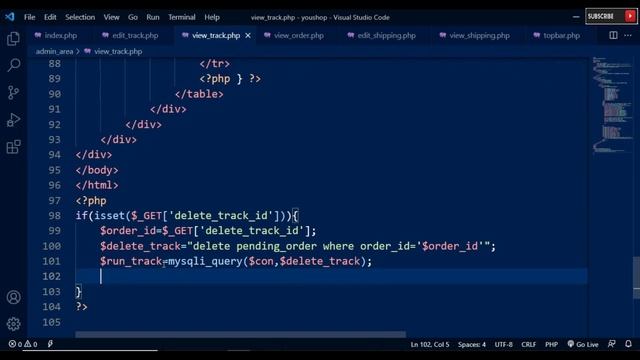Screen dimensions: 640x360
Task: Open the File menu
Action: click(29, 17)
